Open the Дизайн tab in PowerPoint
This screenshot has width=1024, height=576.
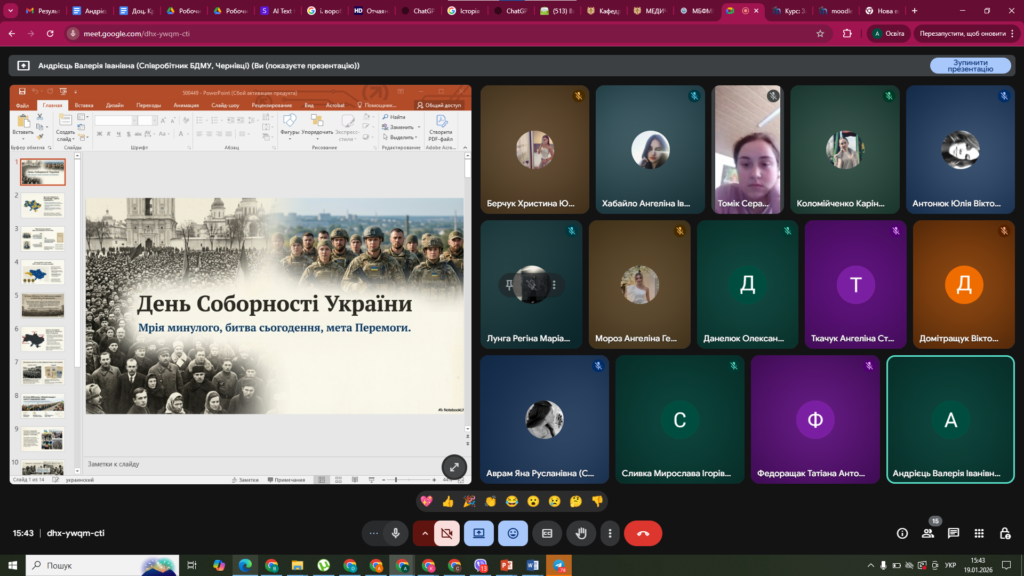click(115, 104)
